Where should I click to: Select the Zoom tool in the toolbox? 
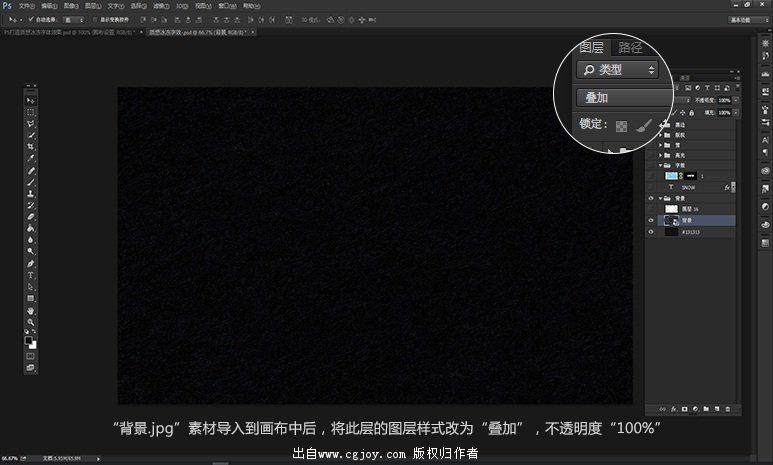[31, 322]
